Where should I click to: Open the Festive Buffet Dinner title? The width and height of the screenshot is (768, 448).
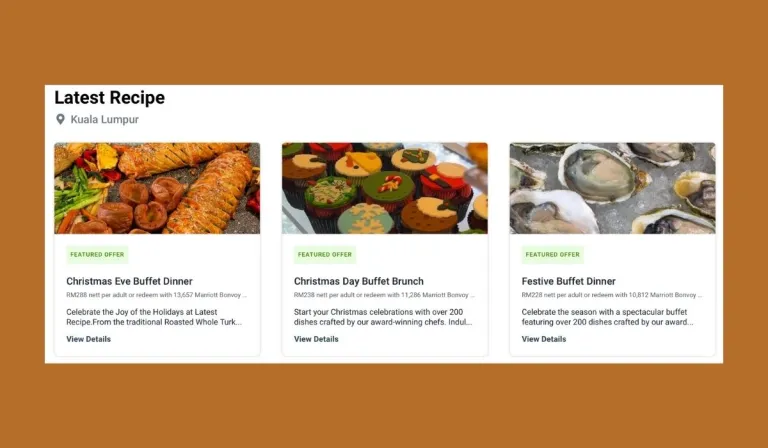coord(569,282)
